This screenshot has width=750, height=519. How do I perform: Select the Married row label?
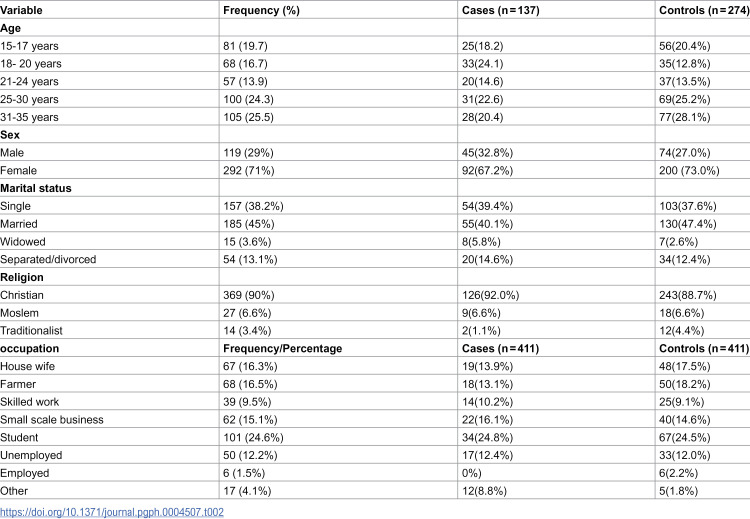point(19,224)
